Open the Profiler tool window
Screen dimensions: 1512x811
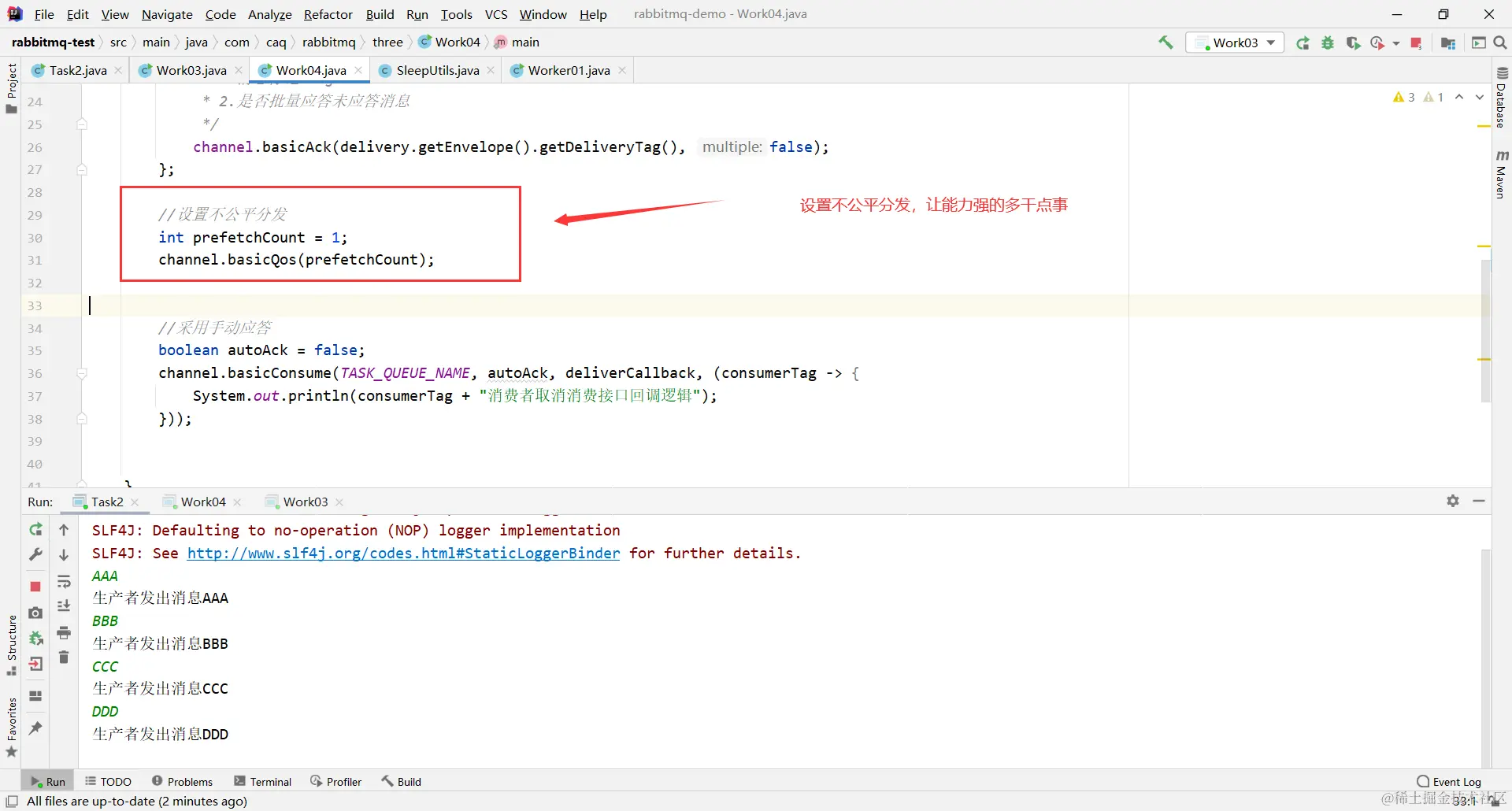click(336, 781)
